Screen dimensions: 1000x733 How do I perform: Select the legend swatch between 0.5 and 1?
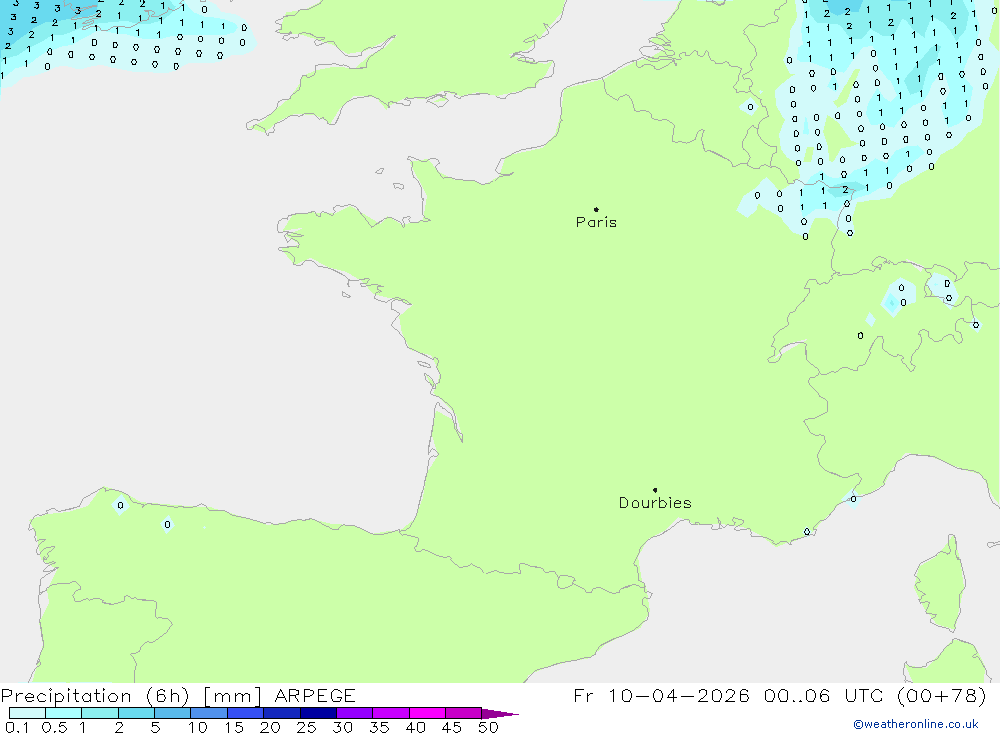pyautogui.click(x=64, y=713)
